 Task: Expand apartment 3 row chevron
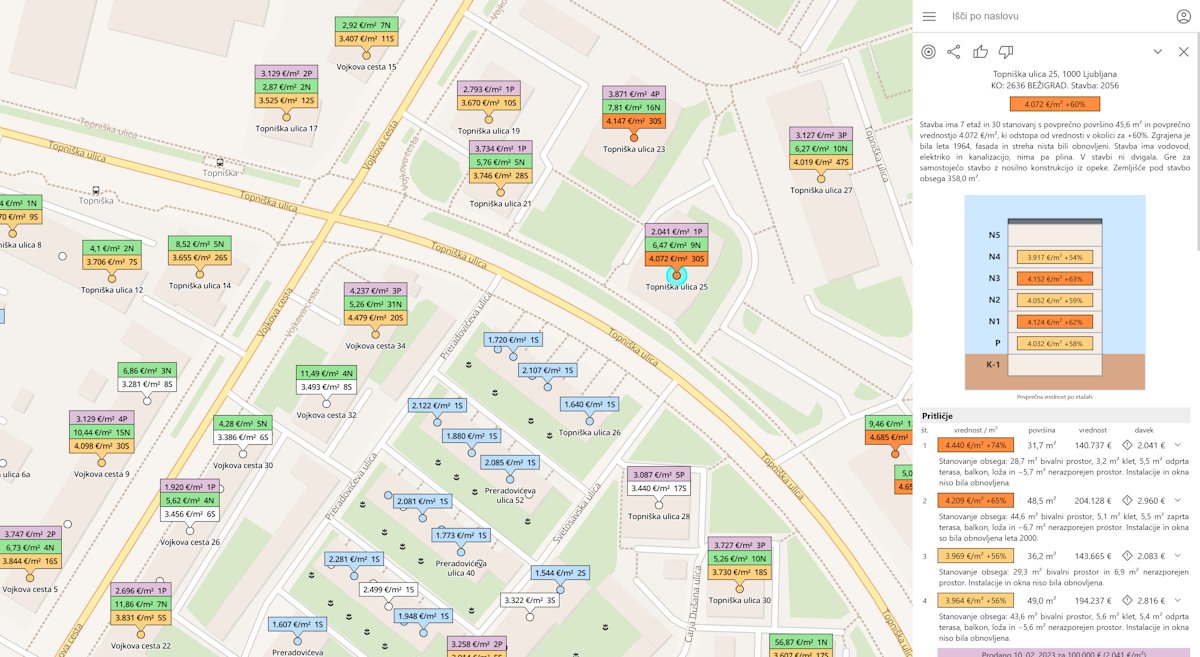1178,555
